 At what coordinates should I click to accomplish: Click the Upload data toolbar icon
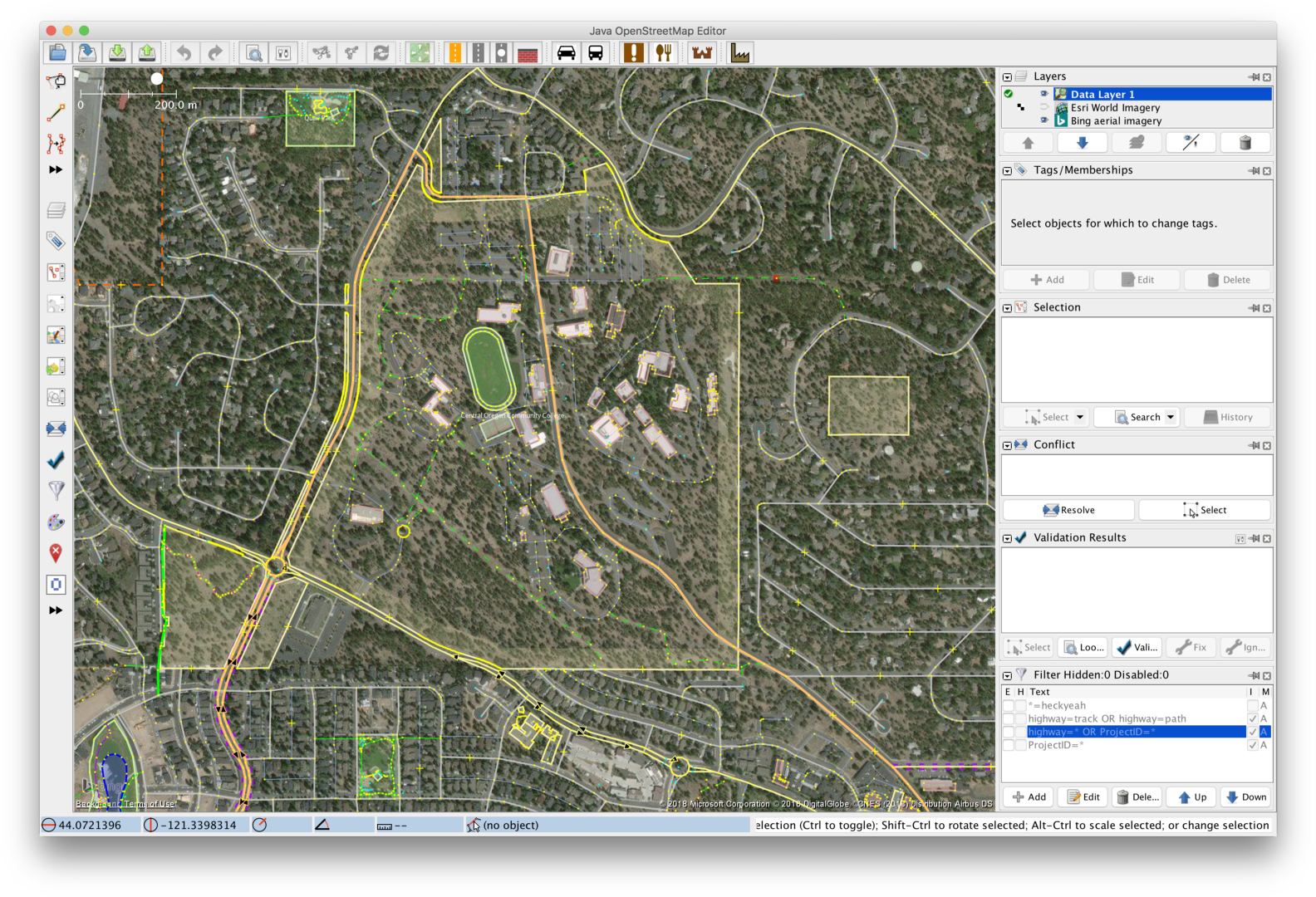(x=147, y=53)
